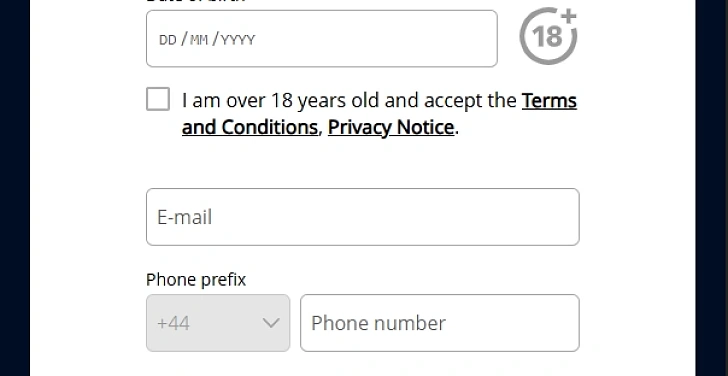
Task: Click the Phone prefix label
Action: point(196,280)
